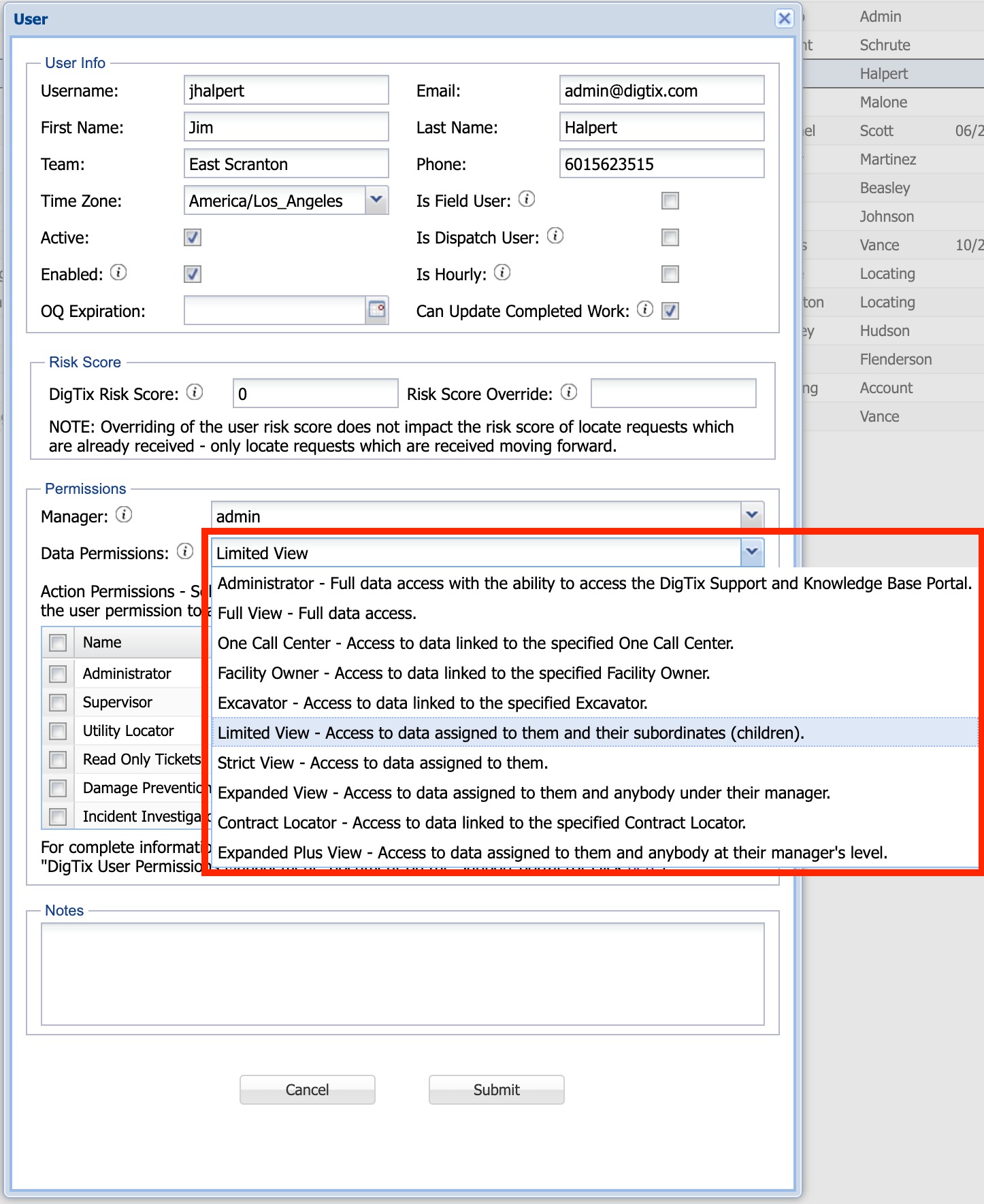The height and width of the screenshot is (1204, 984).
Task: Click the Username field
Action: tap(286, 90)
